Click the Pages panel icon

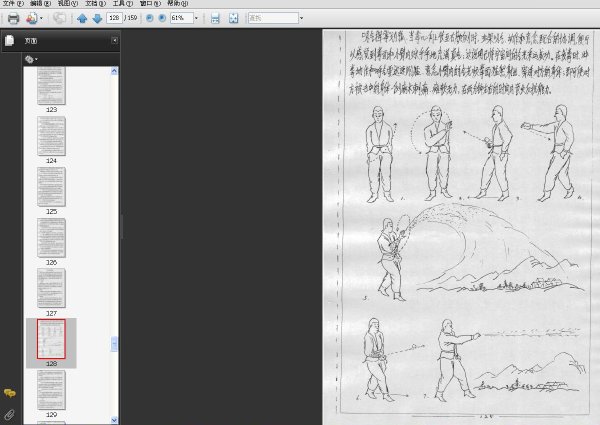[10, 40]
